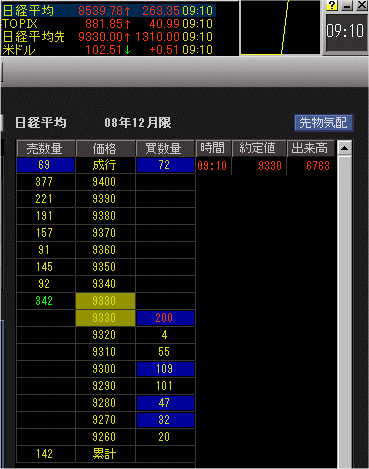
Task: Click buy quantity 109
Action: [165, 369]
